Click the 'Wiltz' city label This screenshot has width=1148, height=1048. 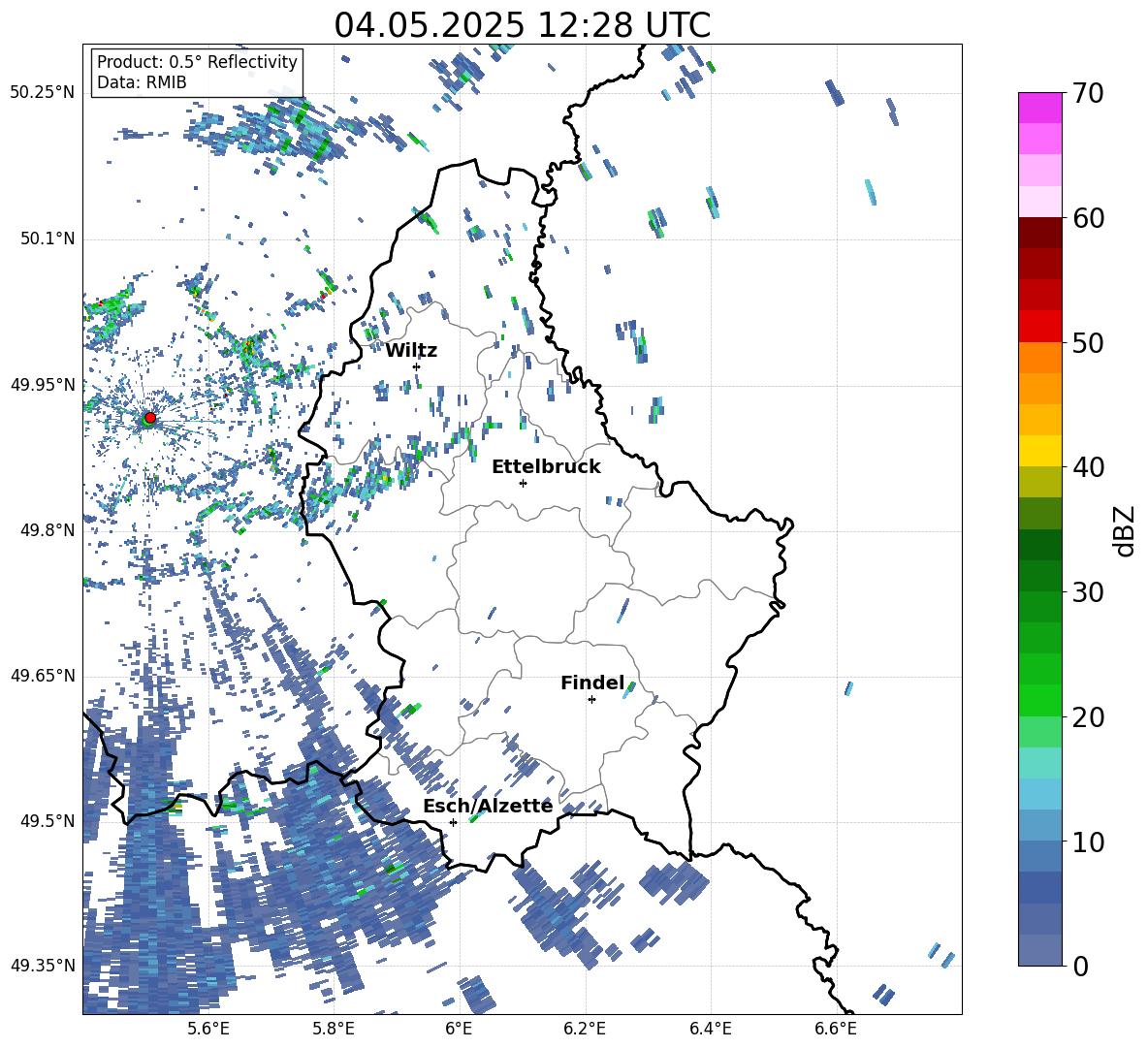point(411,351)
